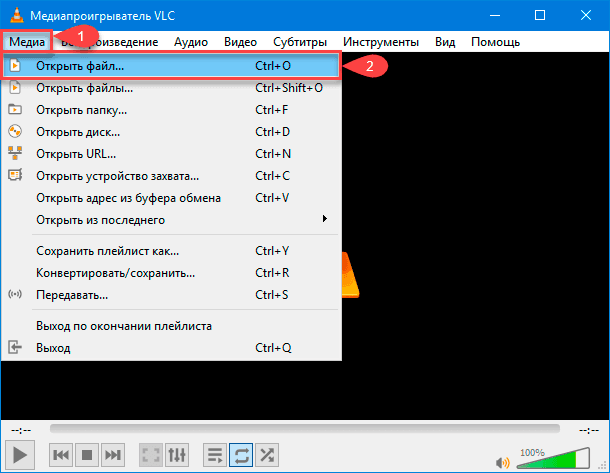Click the network icon for Открыть URL

pyautogui.click(x=15, y=153)
